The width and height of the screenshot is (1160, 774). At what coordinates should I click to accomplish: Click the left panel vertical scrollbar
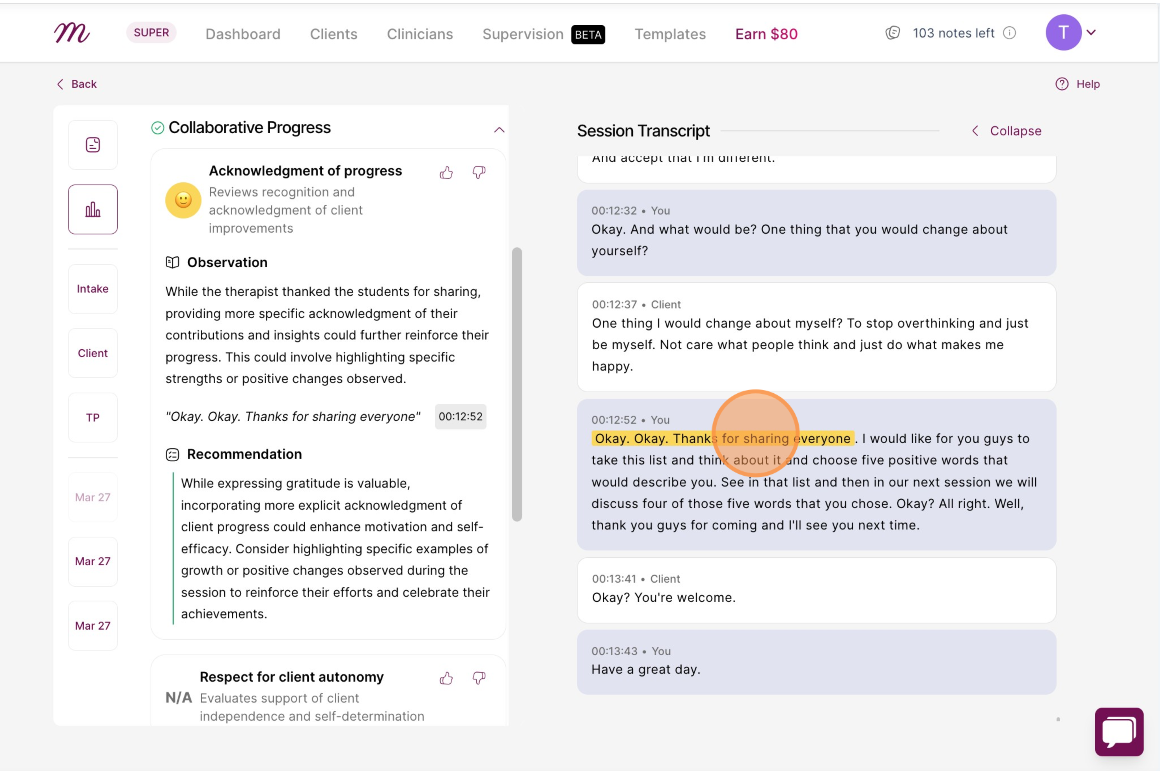click(x=517, y=385)
